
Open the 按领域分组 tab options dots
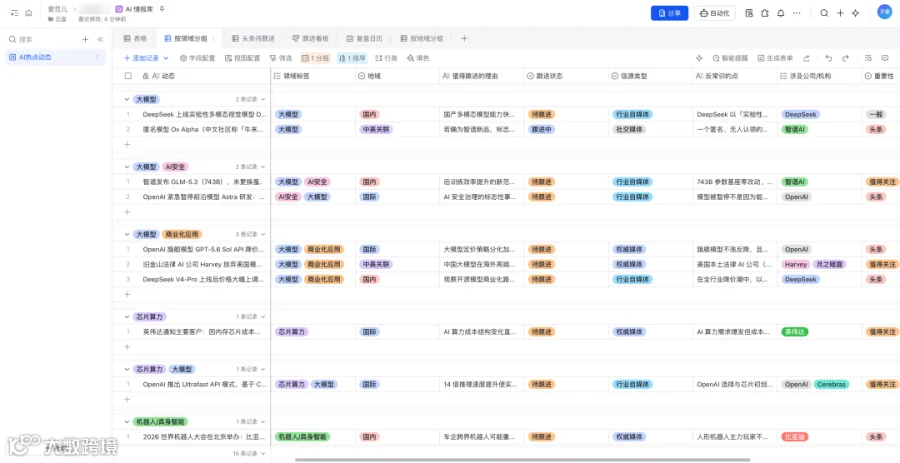[214, 38]
